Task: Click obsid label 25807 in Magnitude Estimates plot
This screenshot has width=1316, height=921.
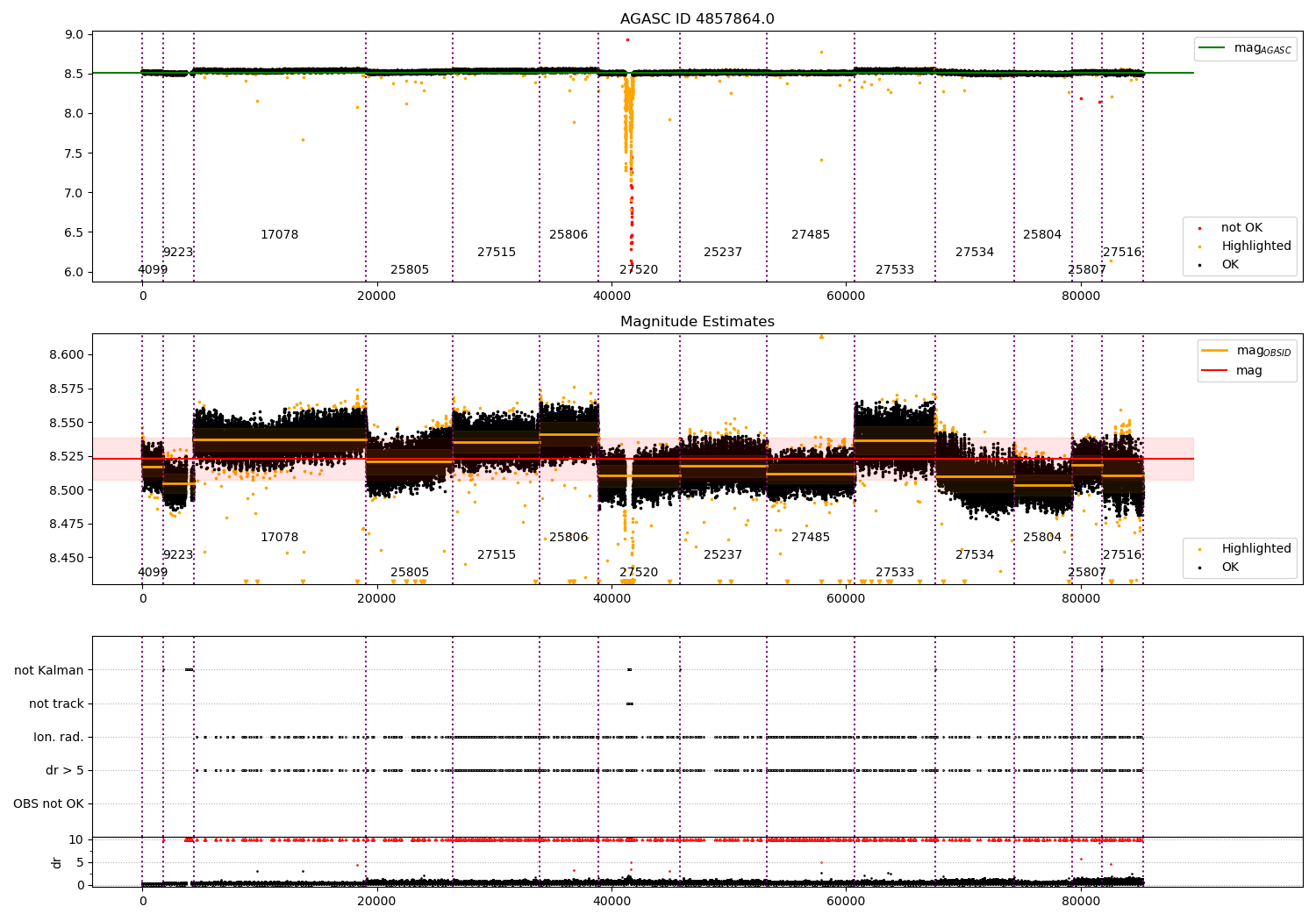Action: point(1087,572)
